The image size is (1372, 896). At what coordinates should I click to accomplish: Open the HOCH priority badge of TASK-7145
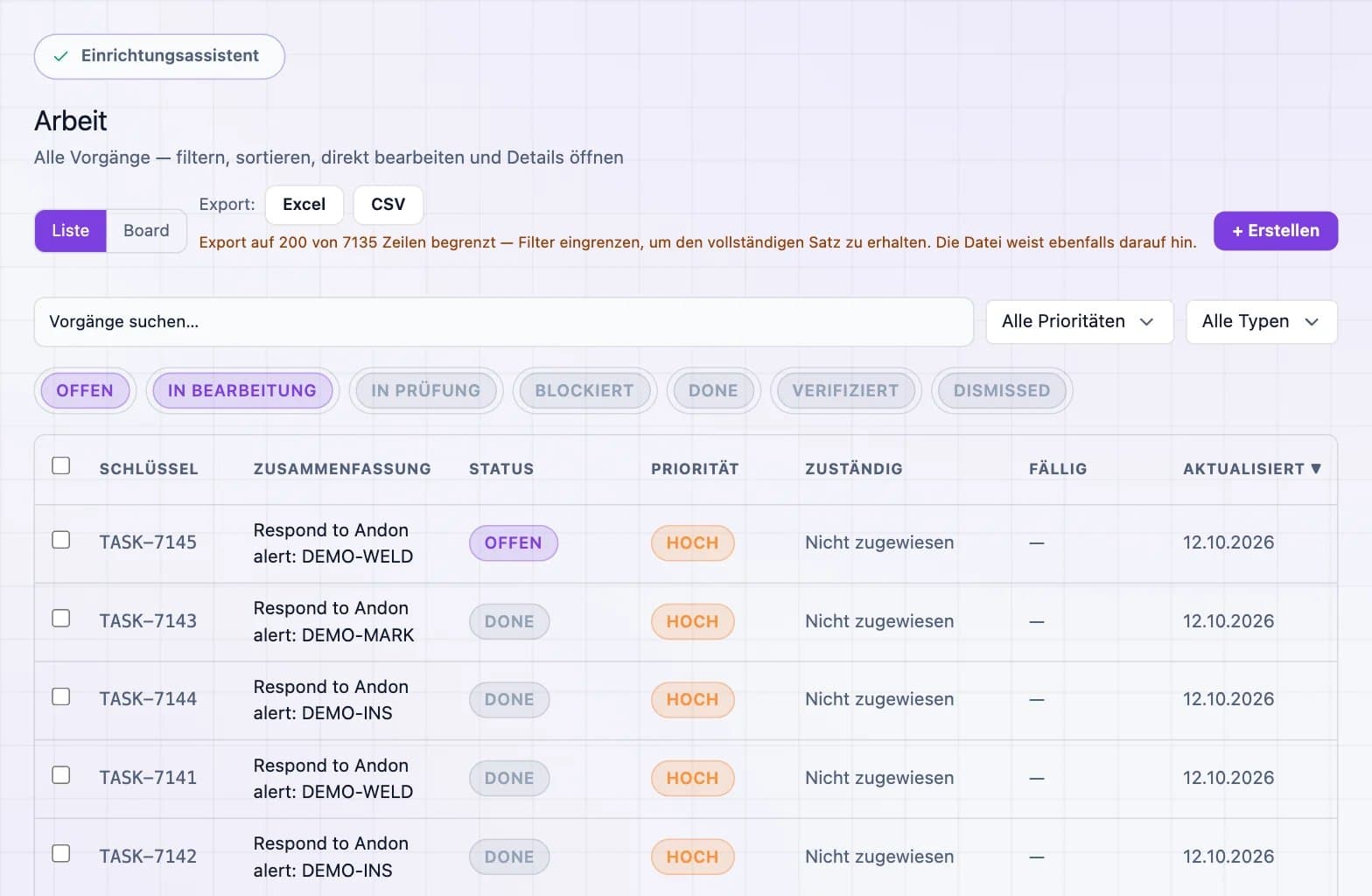click(692, 543)
